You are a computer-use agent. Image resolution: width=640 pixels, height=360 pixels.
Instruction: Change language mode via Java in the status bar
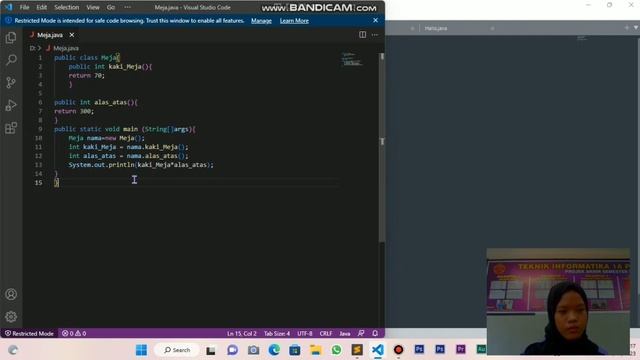pyautogui.click(x=345, y=333)
